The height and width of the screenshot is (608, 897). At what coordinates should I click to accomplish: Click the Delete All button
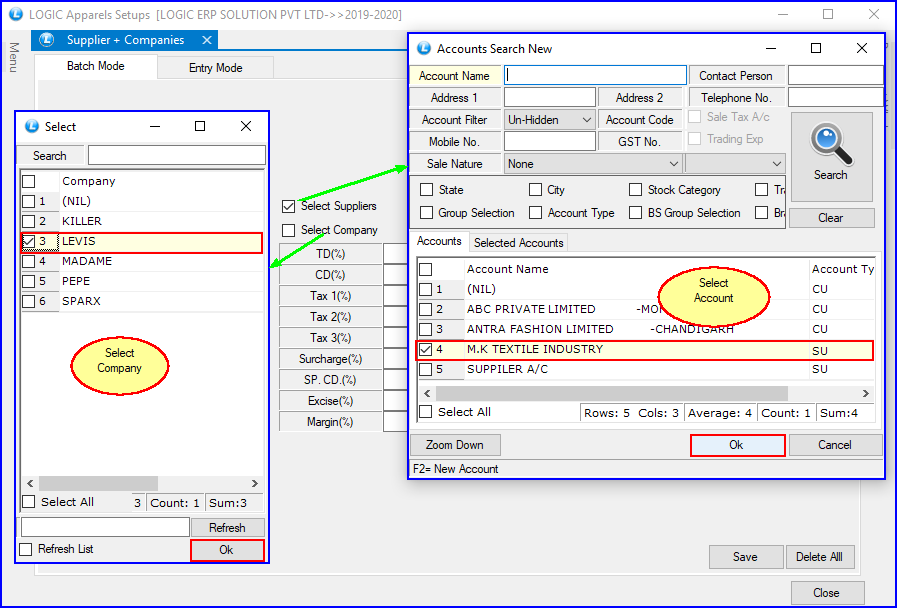[819, 557]
